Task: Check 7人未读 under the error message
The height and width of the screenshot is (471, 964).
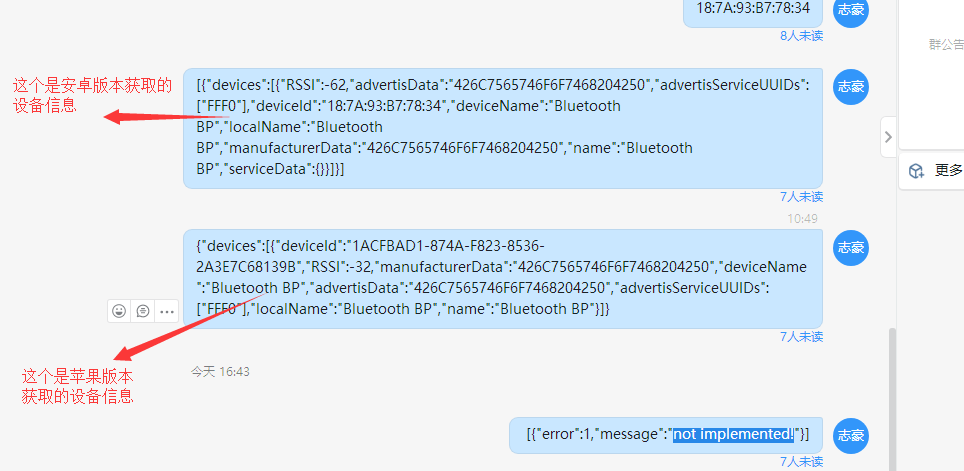Action: [x=801, y=461]
